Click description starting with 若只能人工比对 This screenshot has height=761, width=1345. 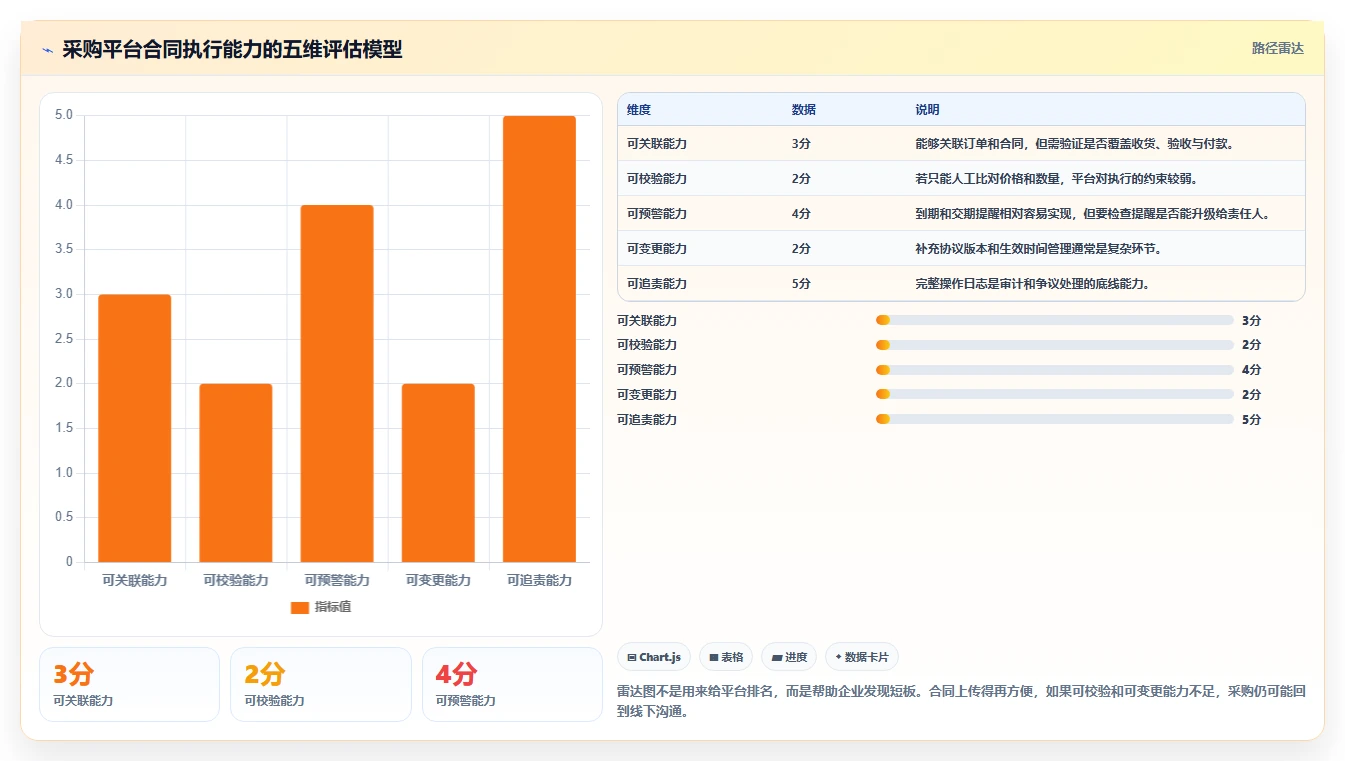[1056, 179]
